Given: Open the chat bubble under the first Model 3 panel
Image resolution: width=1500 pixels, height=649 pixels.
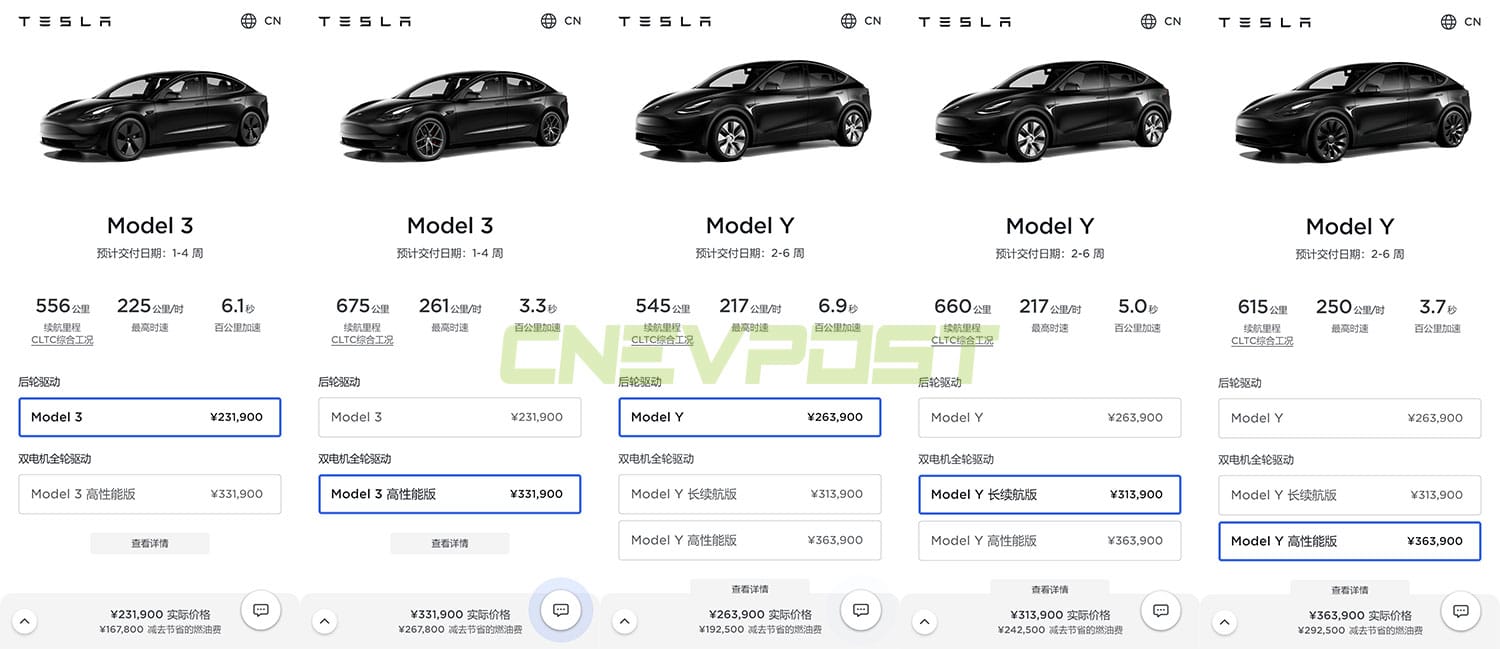Looking at the screenshot, I should [260, 611].
